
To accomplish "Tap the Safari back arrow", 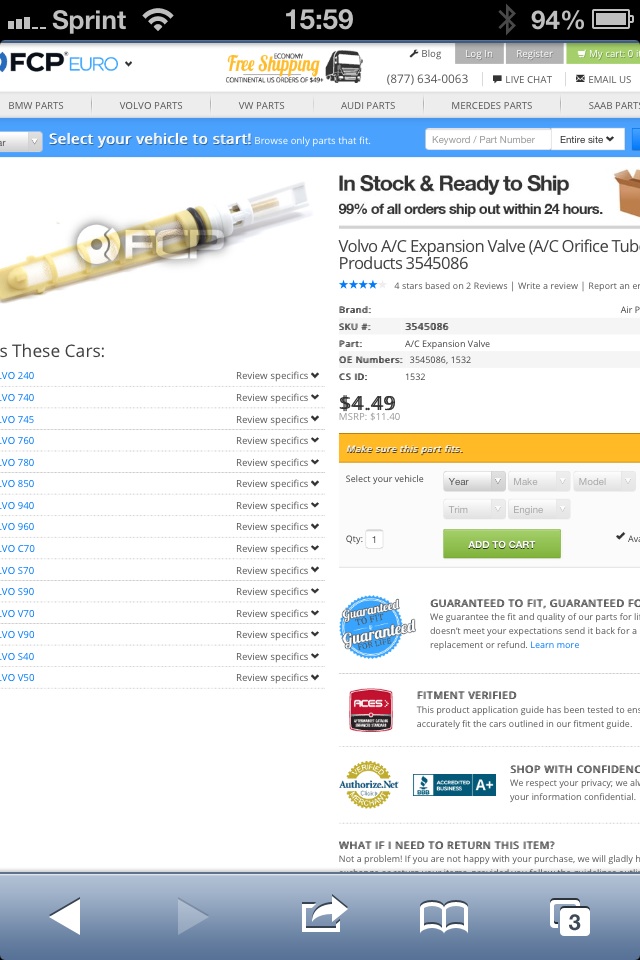I will point(65,915).
